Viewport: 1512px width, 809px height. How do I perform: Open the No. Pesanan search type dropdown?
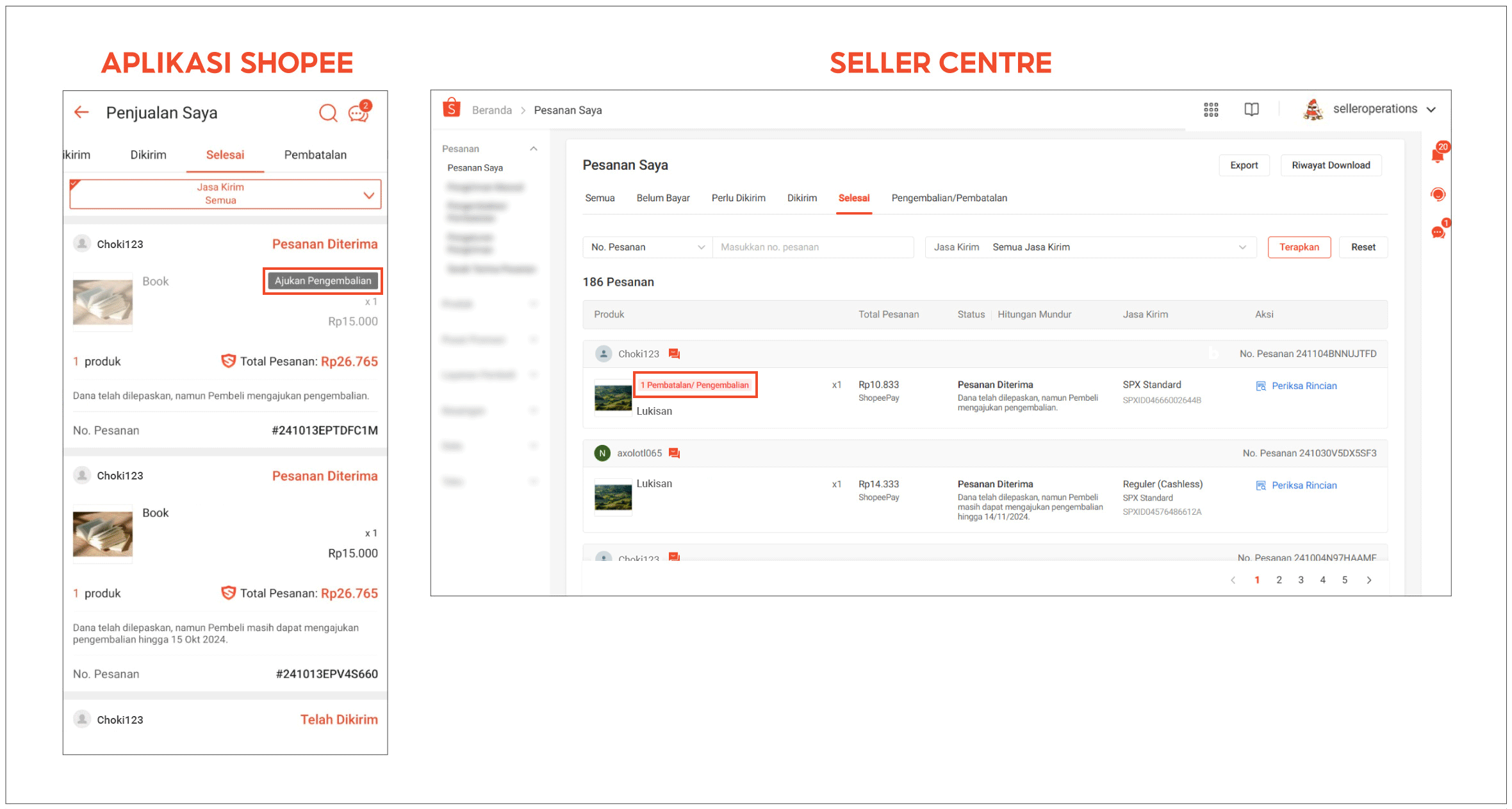(x=647, y=247)
